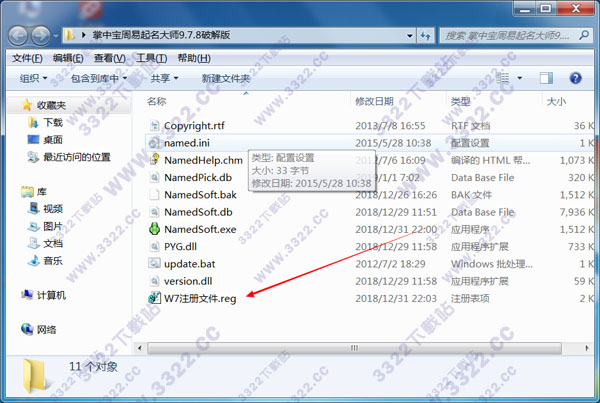The image size is (600, 403).
Task: Sort by the 修改日期 column header
Action: [x=374, y=101]
